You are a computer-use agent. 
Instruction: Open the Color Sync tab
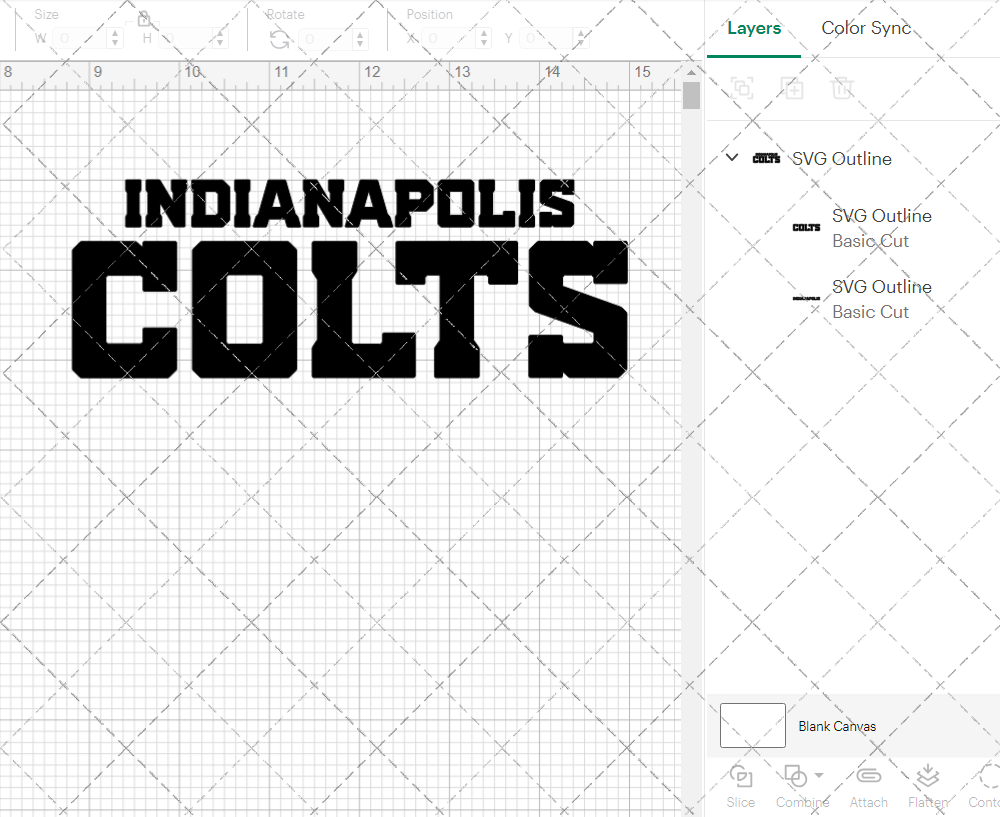[x=866, y=28]
